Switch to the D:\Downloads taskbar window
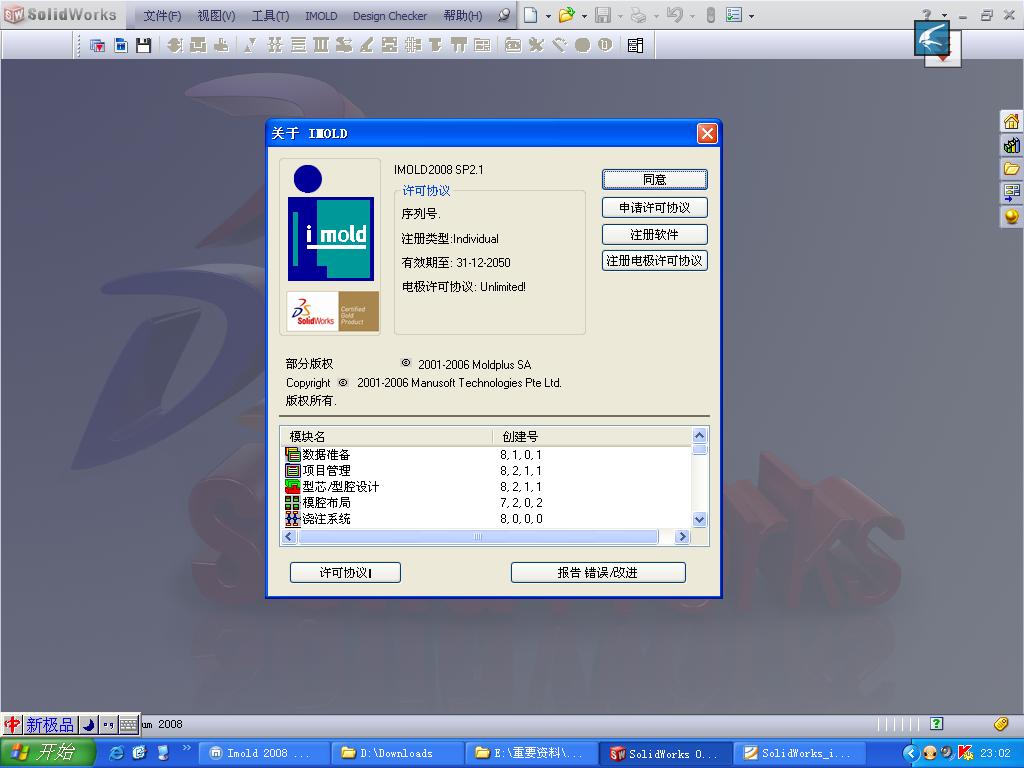 point(396,753)
